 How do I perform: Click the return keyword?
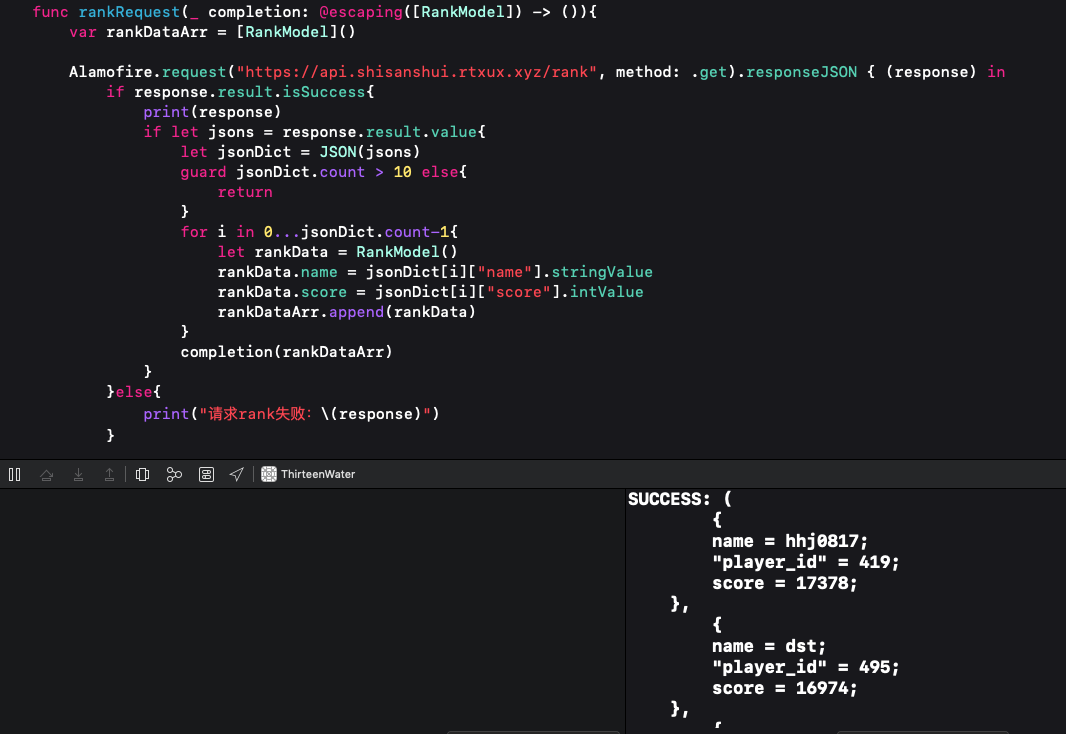point(245,192)
